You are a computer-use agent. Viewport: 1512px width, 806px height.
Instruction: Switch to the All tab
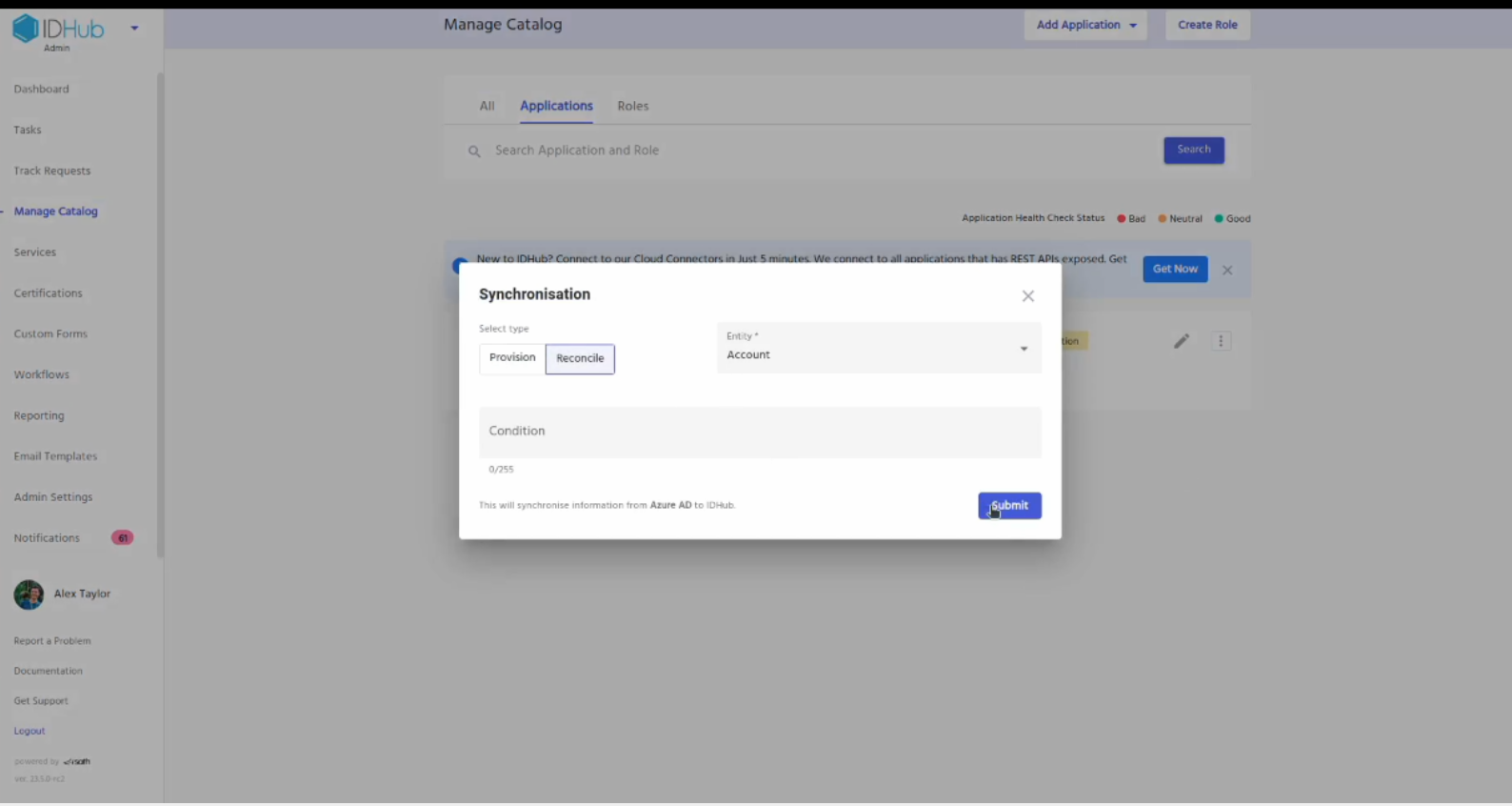click(x=487, y=106)
